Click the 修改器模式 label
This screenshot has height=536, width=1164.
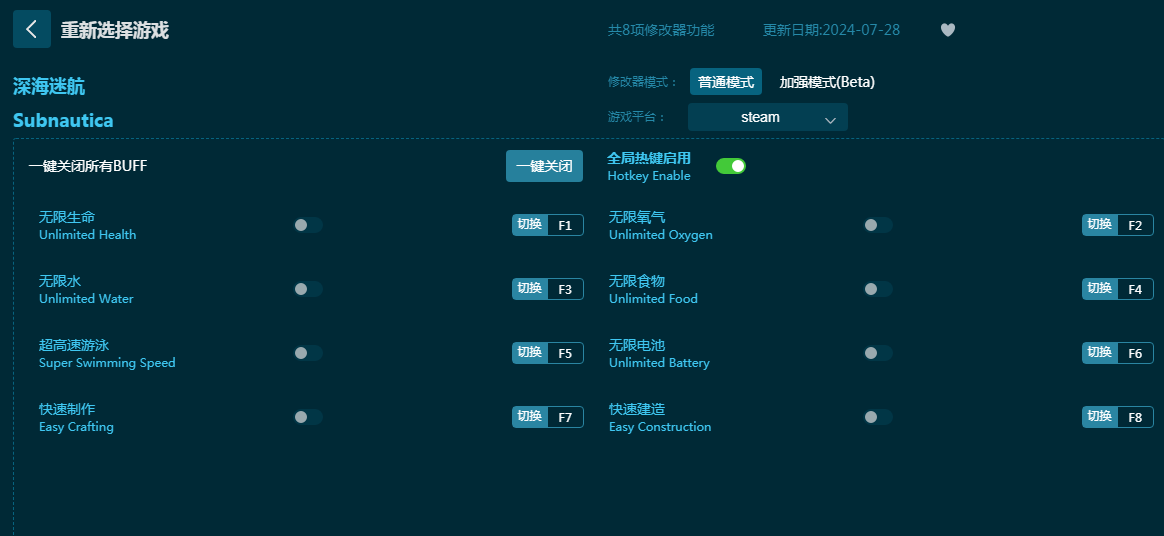pos(643,82)
